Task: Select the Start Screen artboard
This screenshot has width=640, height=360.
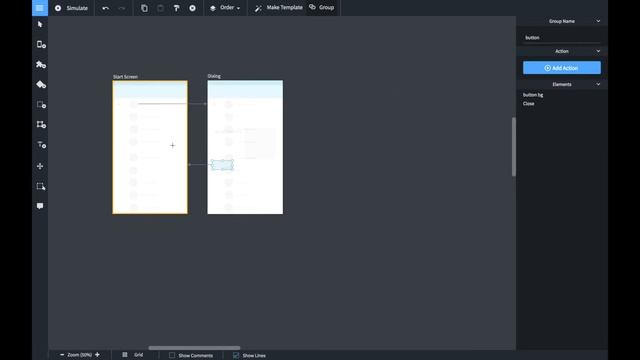Action: [x=150, y=147]
